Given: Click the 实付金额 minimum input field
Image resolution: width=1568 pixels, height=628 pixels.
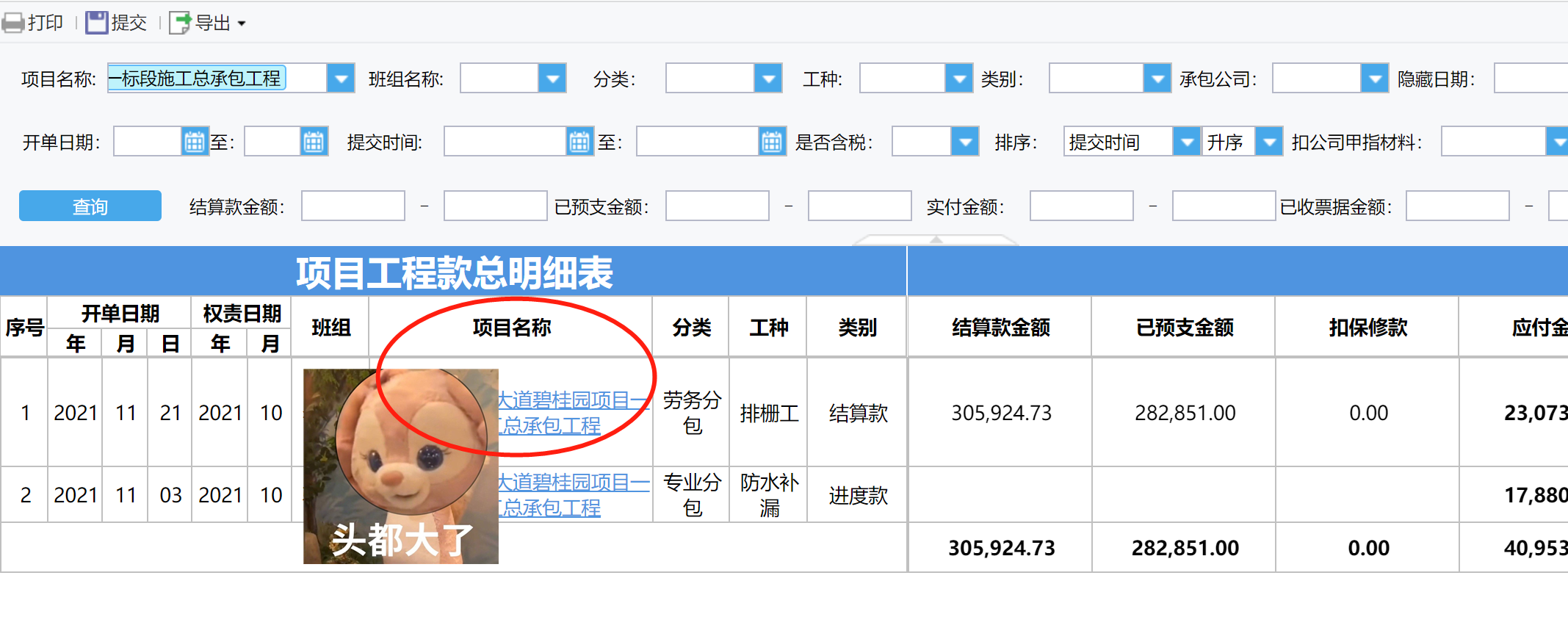Looking at the screenshot, I should (1082, 206).
